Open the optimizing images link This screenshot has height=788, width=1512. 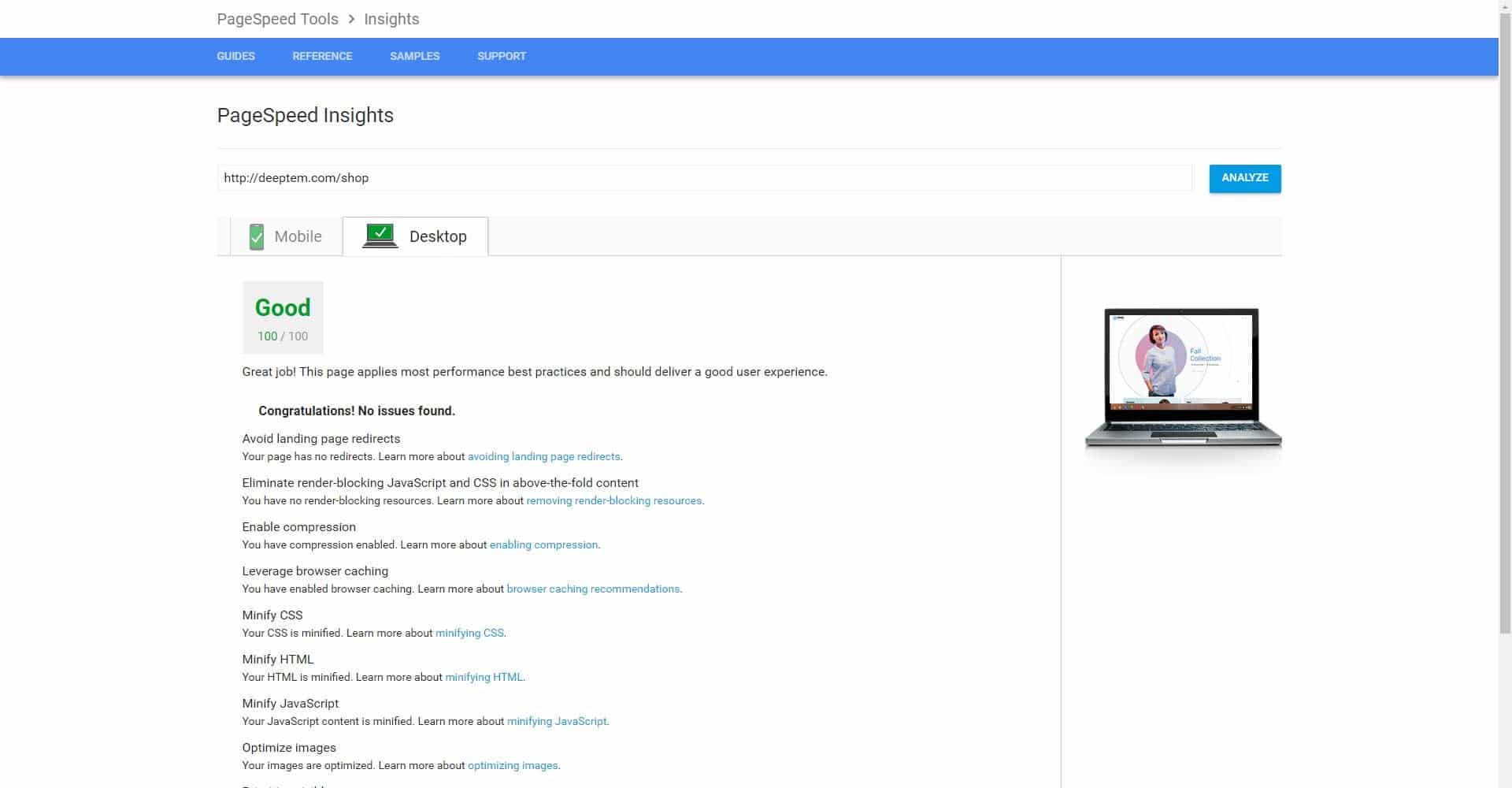(x=513, y=765)
